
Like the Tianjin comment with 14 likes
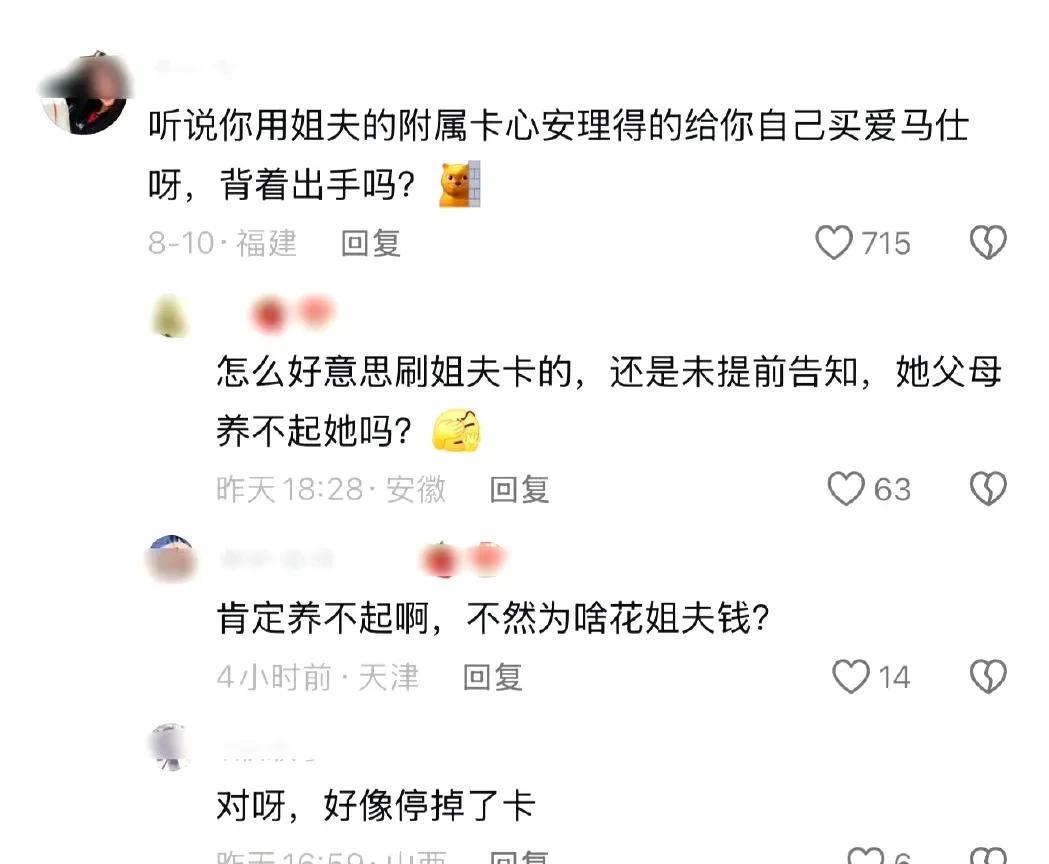[x=850, y=677]
